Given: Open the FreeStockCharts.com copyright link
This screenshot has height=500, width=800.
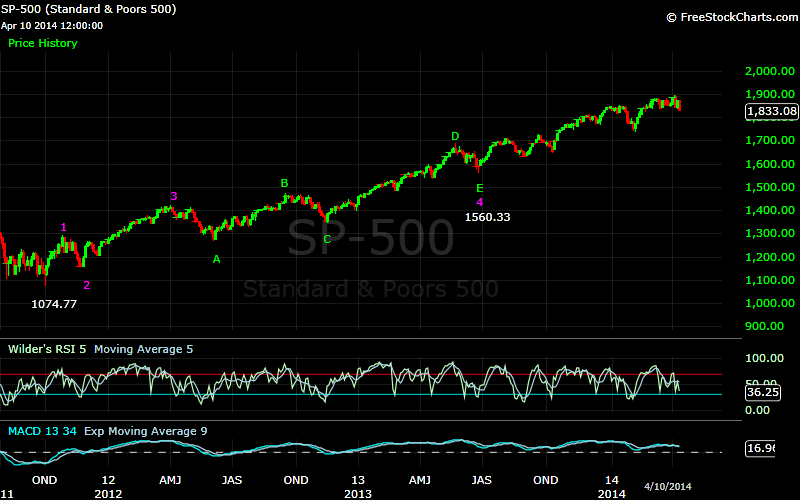Looking at the screenshot, I should pos(733,17).
